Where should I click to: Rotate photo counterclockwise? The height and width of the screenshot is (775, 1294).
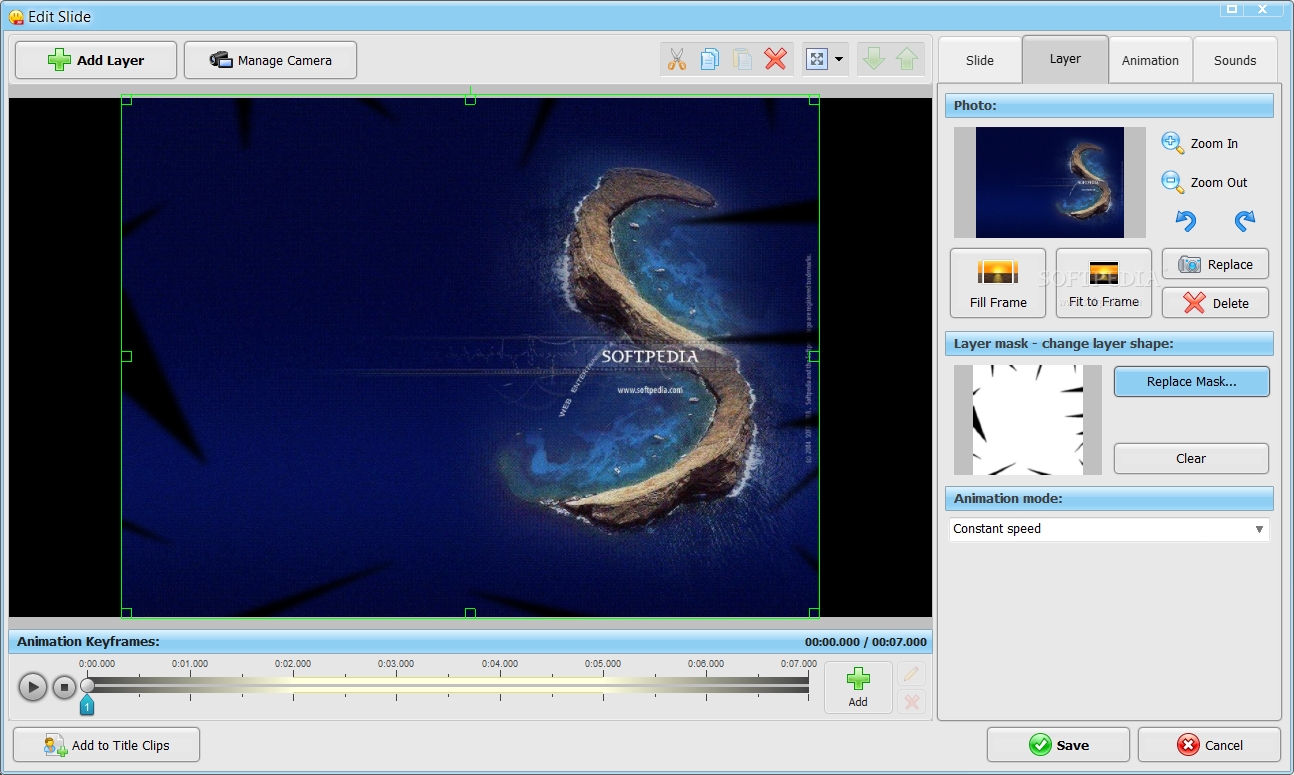click(x=1186, y=221)
